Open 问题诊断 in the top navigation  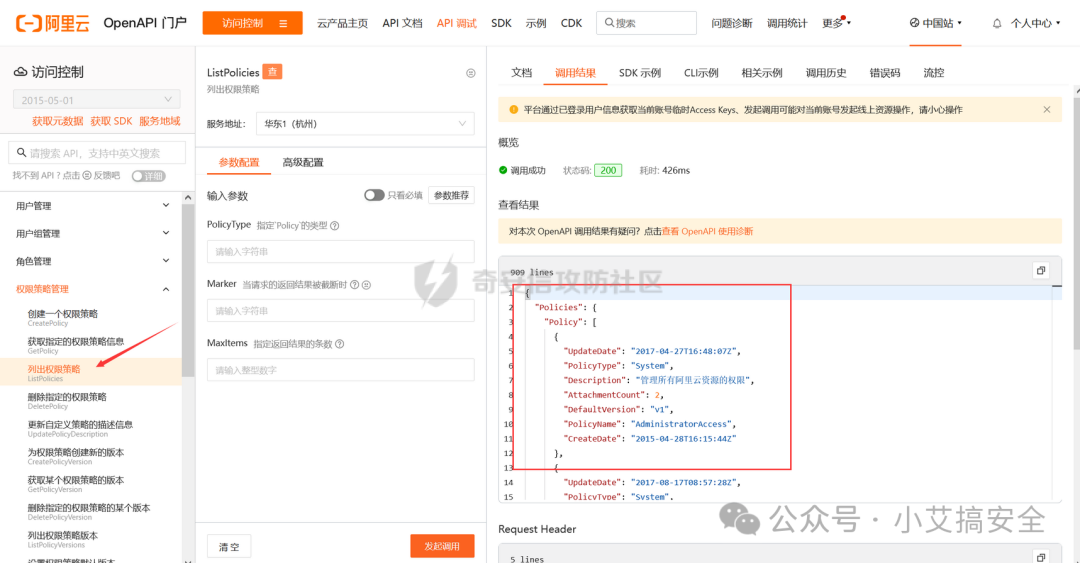tap(731, 23)
